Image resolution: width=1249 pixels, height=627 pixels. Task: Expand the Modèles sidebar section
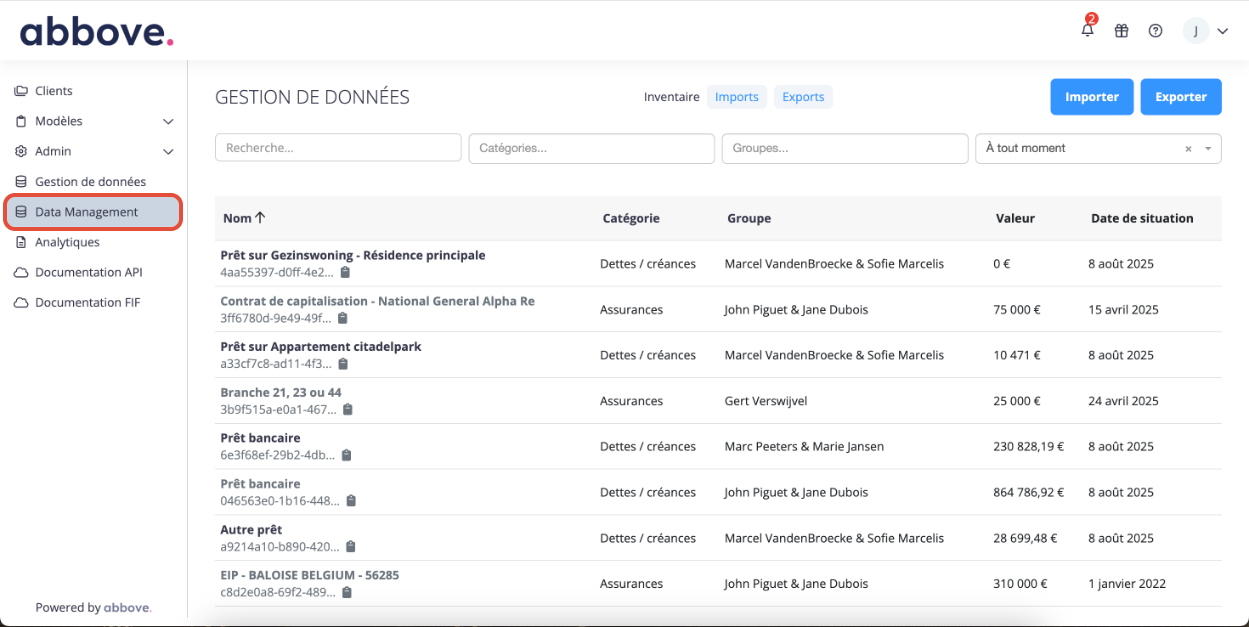click(x=168, y=122)
